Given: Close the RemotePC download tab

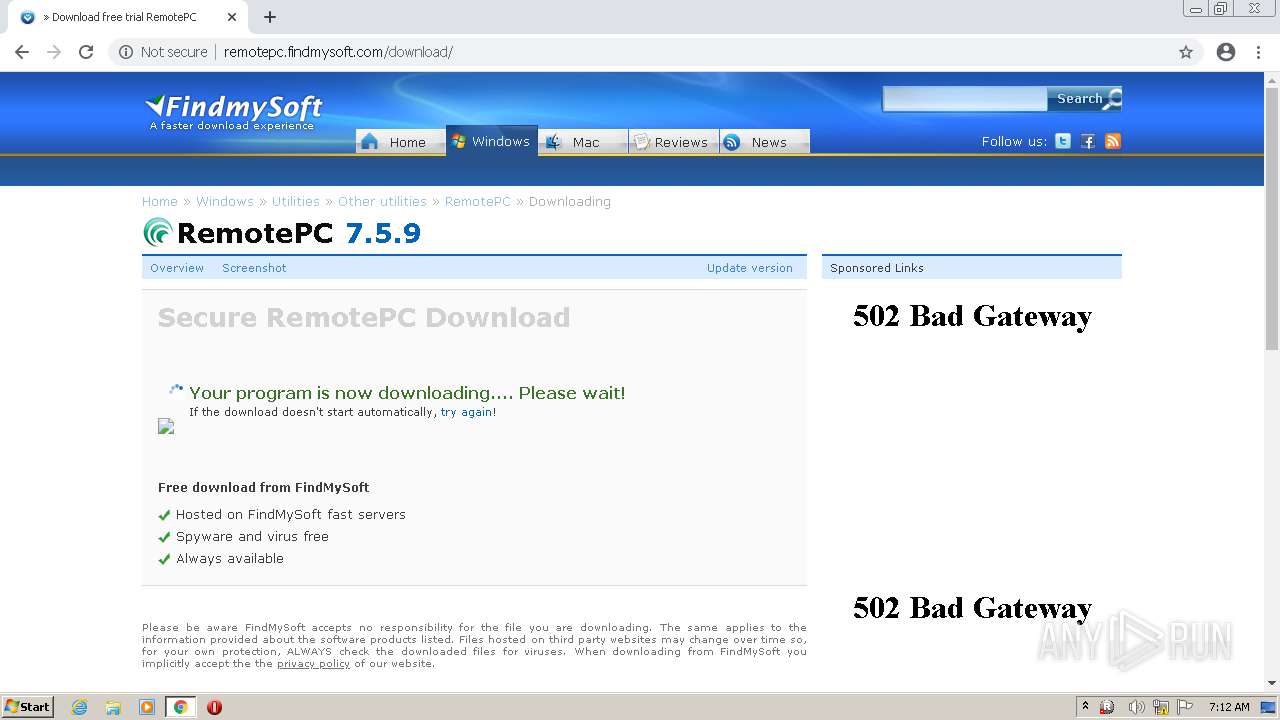Looking at the screenshot, I should pyautogui.click(x=232, y=17).
